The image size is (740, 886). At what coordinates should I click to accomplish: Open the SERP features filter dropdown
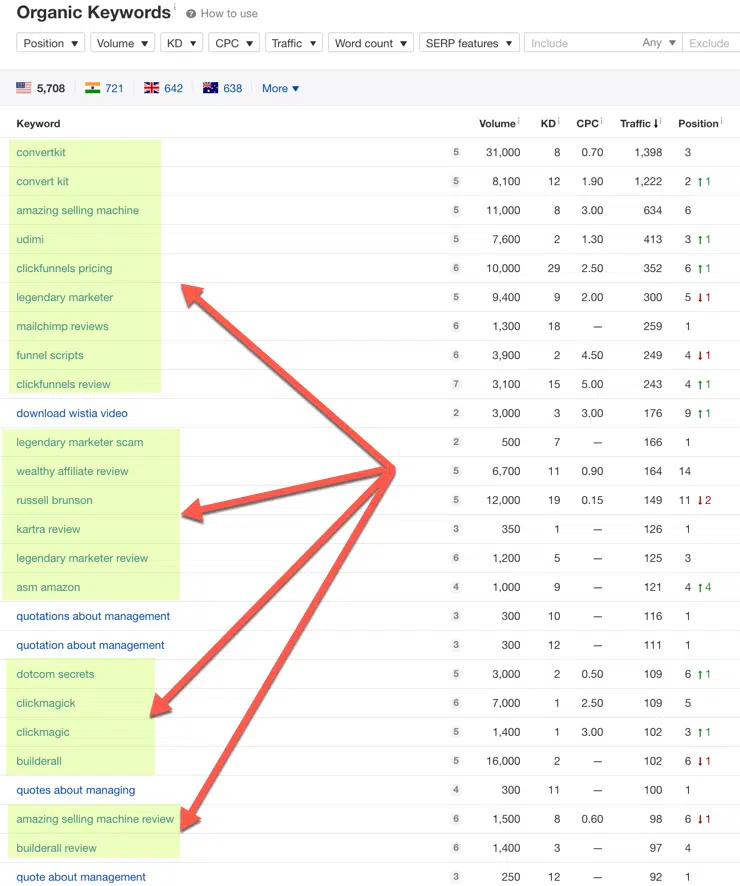(469, 43)
